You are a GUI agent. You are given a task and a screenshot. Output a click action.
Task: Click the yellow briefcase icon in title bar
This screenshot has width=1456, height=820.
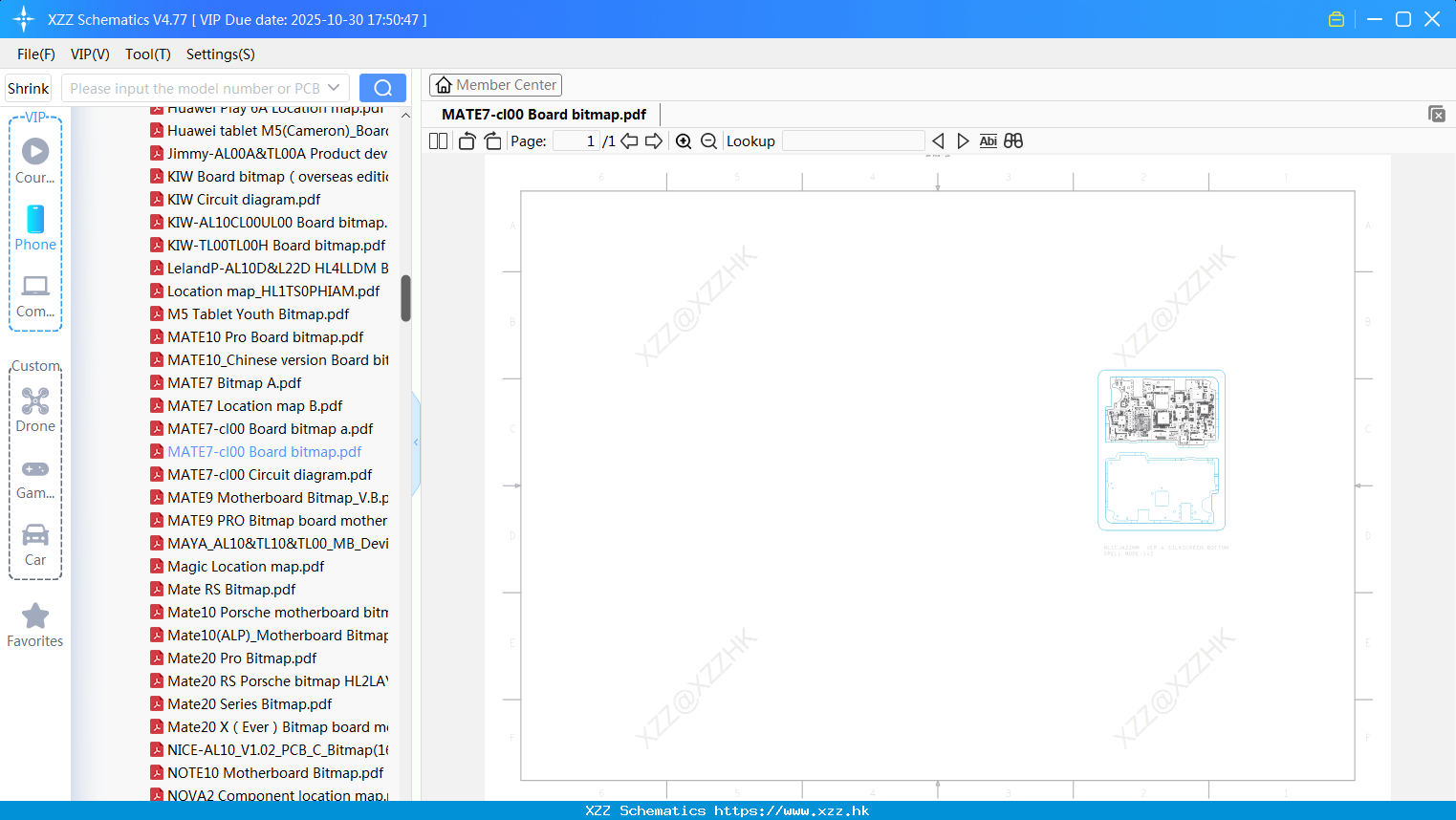pos(1336,19)
